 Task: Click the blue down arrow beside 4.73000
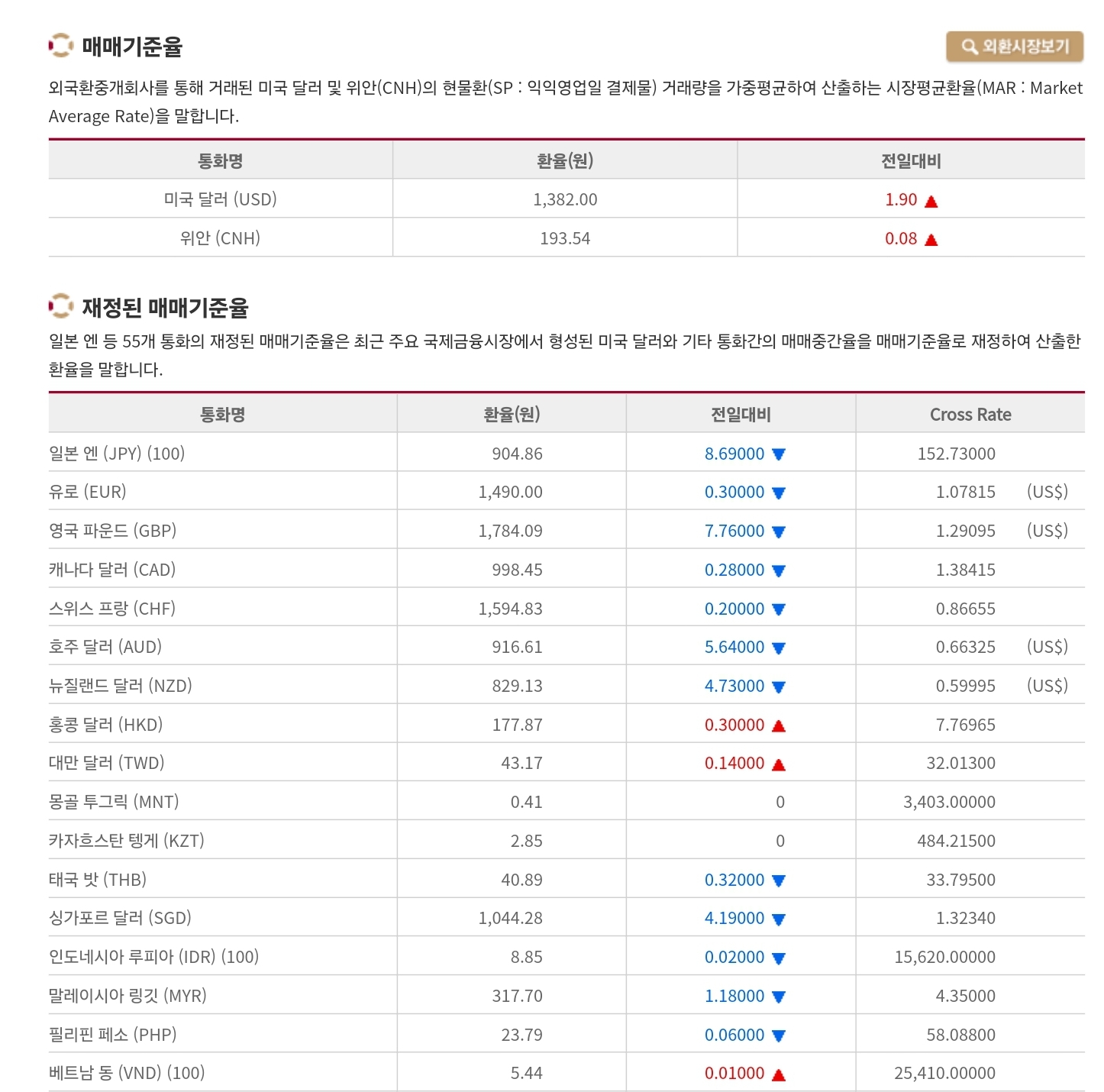click(779, 687)
